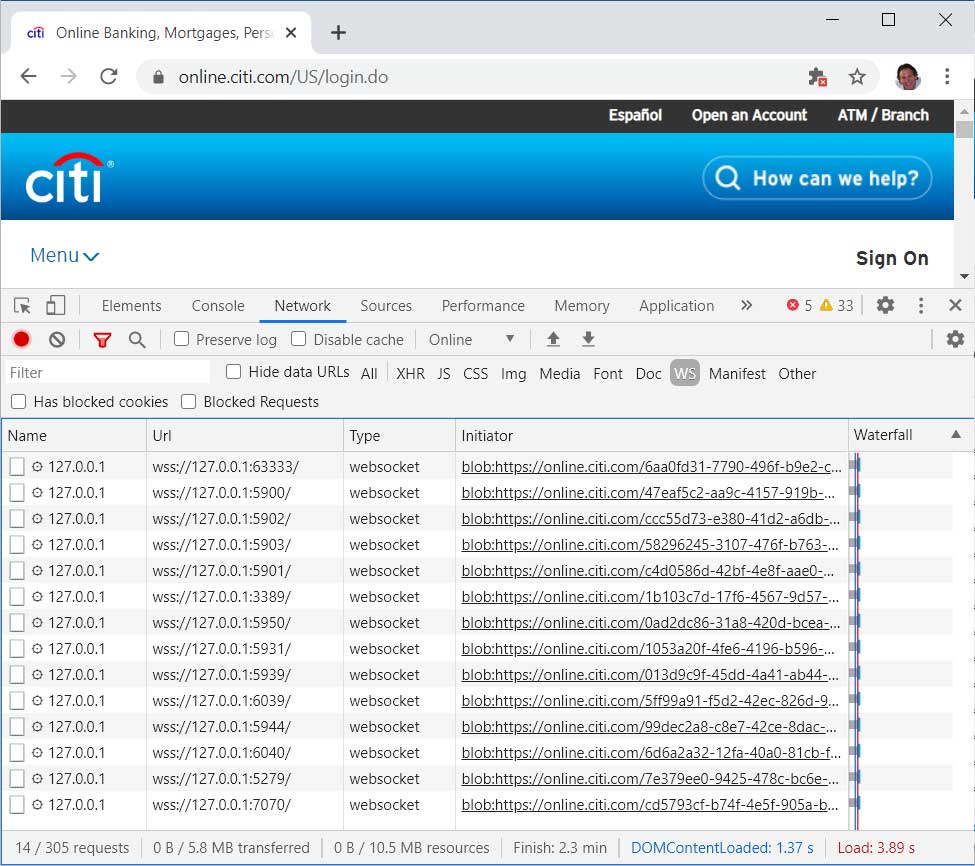
Task: Open the Performance tab
Action: 483,306
